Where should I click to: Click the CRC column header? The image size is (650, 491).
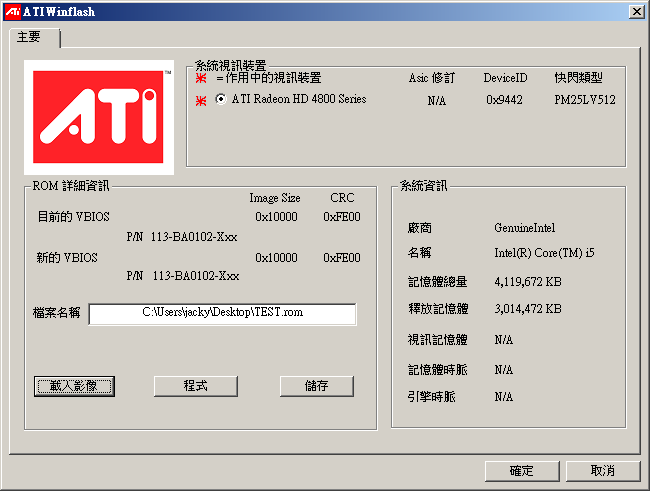coord(342,198)
